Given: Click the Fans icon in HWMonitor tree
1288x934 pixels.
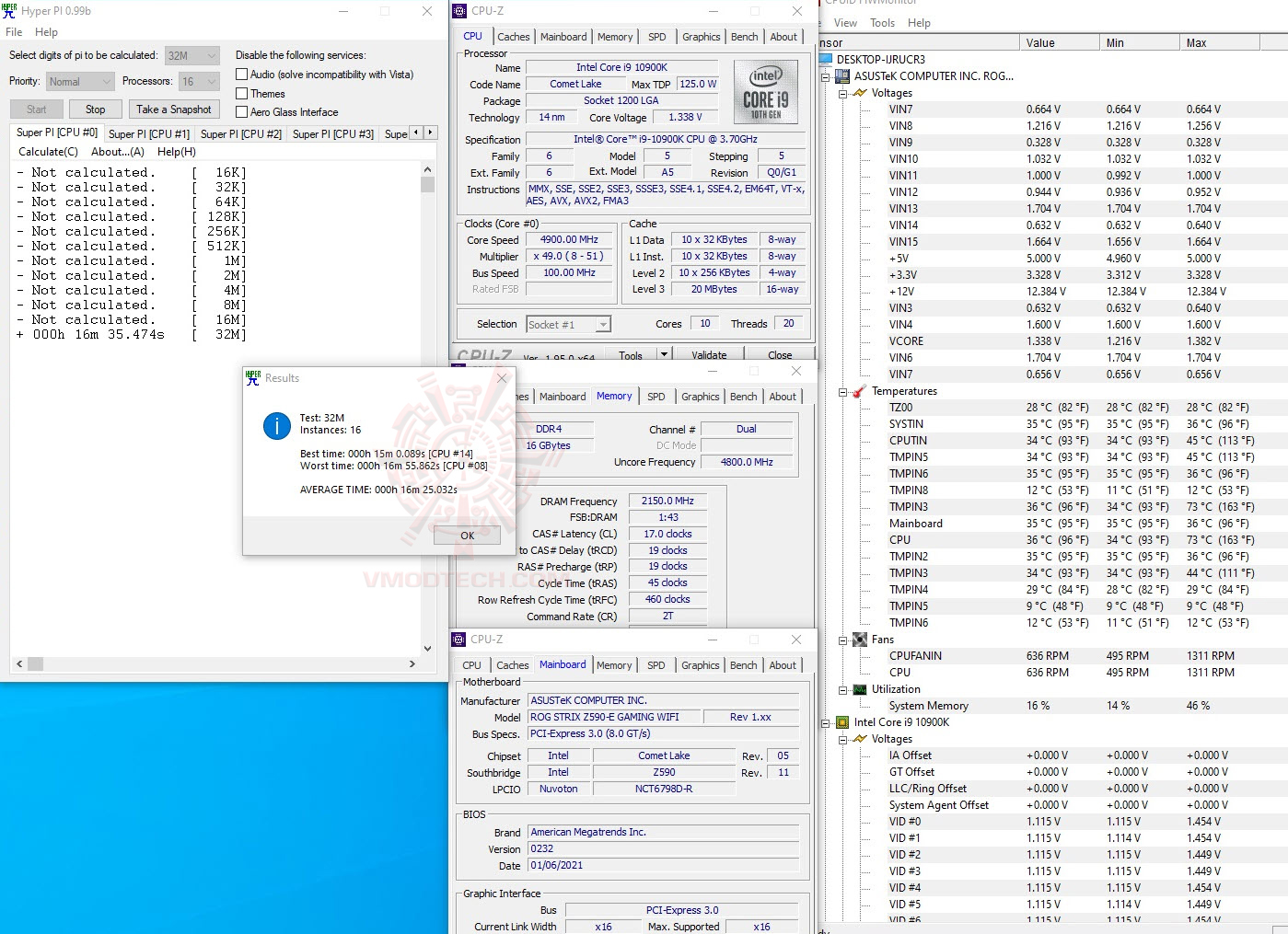Looking at the screenshot, I should 859,640.
